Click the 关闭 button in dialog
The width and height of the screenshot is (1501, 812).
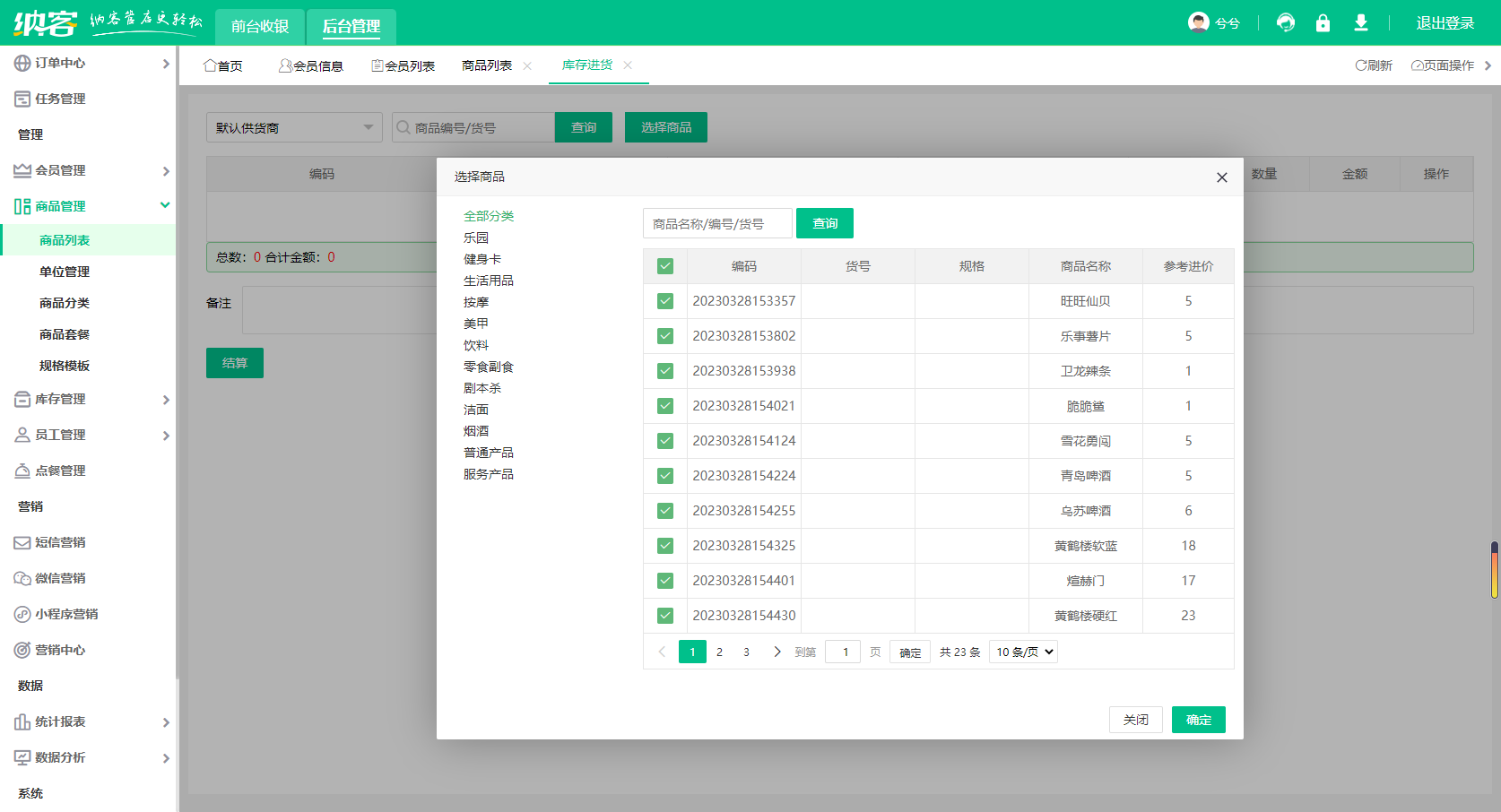coord(1135,720)
